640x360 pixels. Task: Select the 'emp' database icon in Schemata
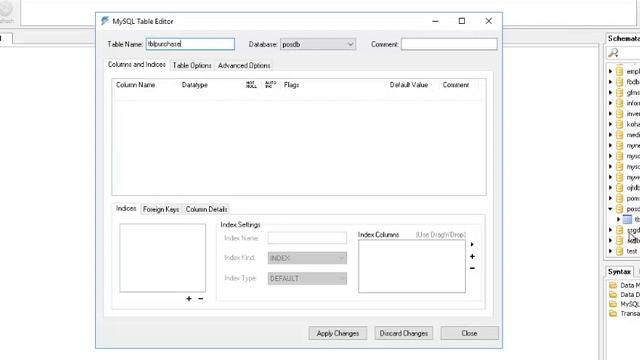pos(620,71)
